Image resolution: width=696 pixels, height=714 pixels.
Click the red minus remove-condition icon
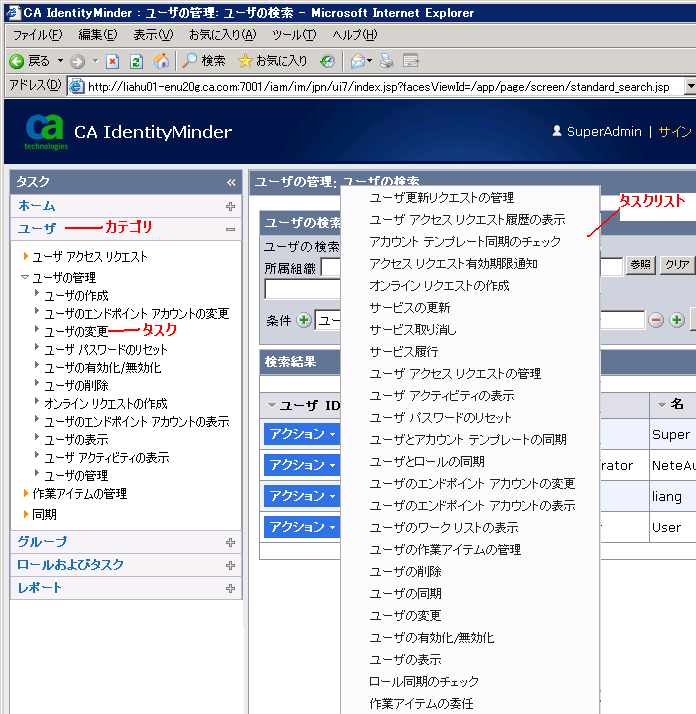[656, 320]
